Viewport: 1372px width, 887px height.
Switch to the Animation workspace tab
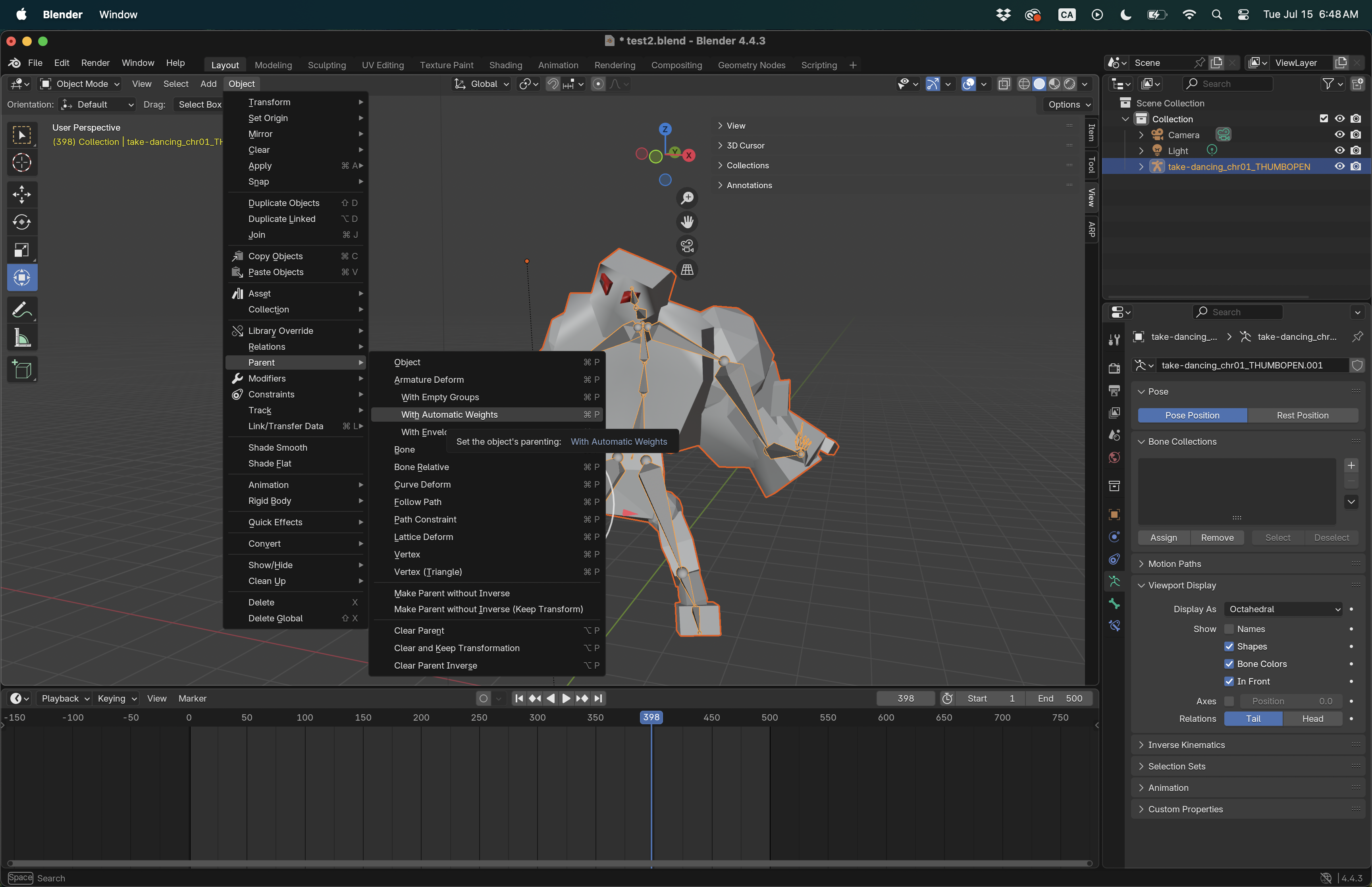tap(558, 65)
